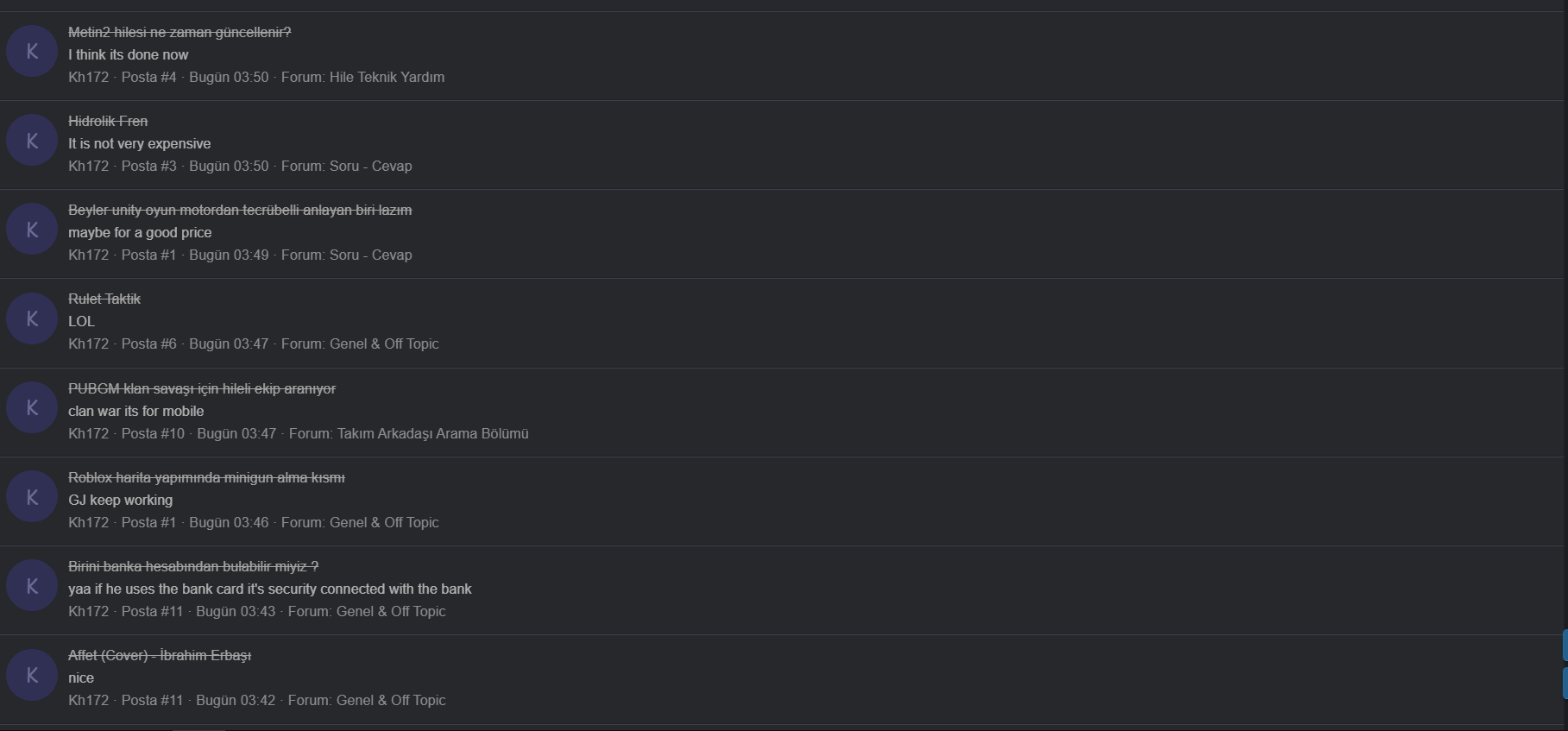The width and height of the screenshot is (1568, 731).
Task: Click avatar beside Metin2 hilesi post
Action: pos(32,51)
